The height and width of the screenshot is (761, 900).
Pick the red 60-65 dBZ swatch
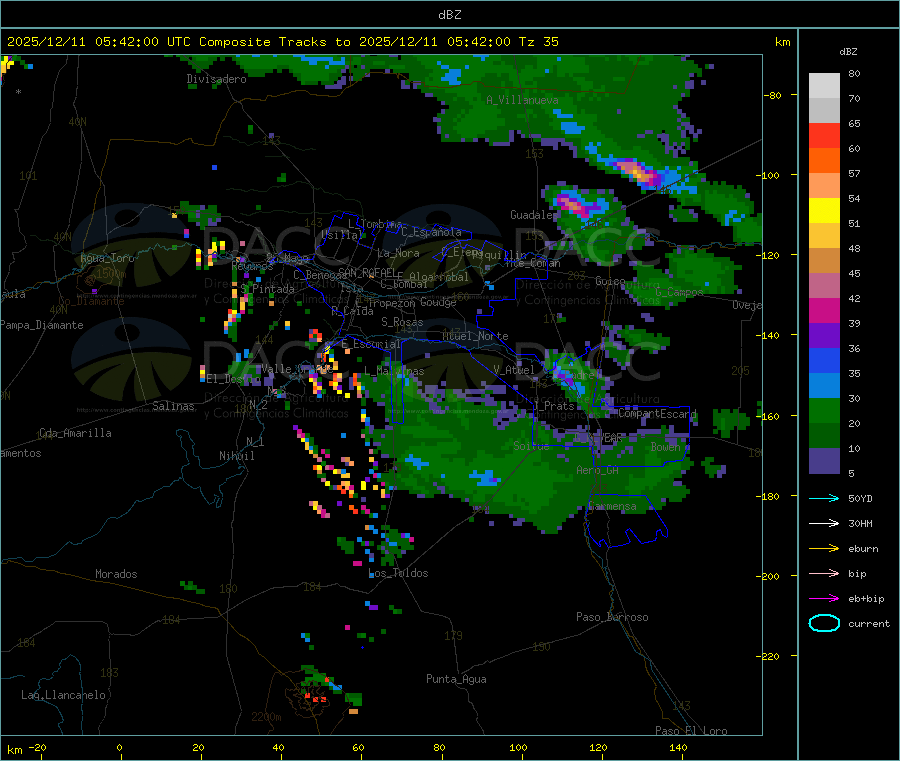[824, 135]
